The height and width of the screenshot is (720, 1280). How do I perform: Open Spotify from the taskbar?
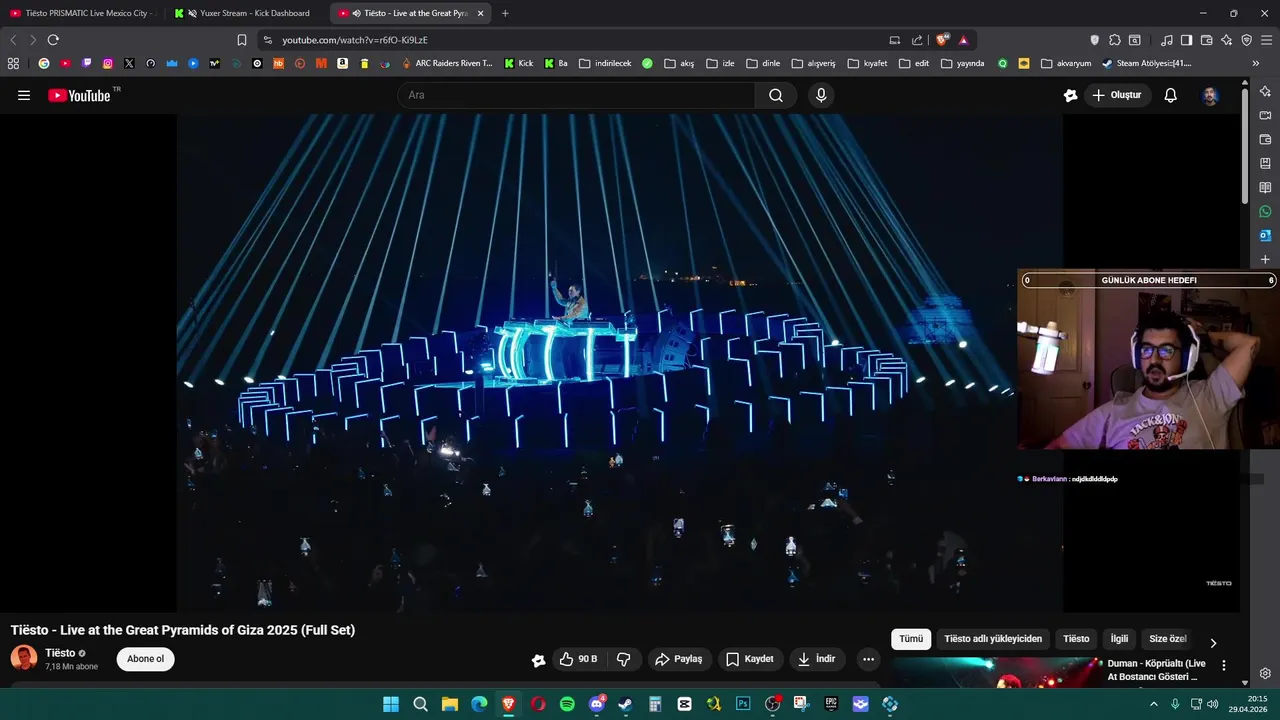(x=567, y=704)
